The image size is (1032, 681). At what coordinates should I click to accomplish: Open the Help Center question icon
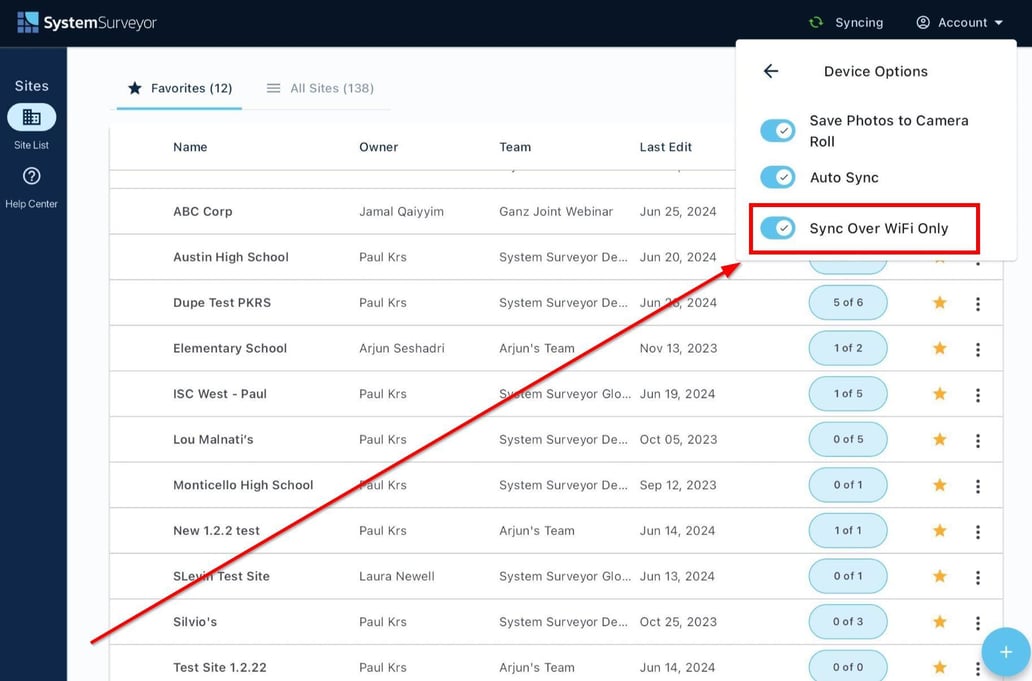(31, 176)
